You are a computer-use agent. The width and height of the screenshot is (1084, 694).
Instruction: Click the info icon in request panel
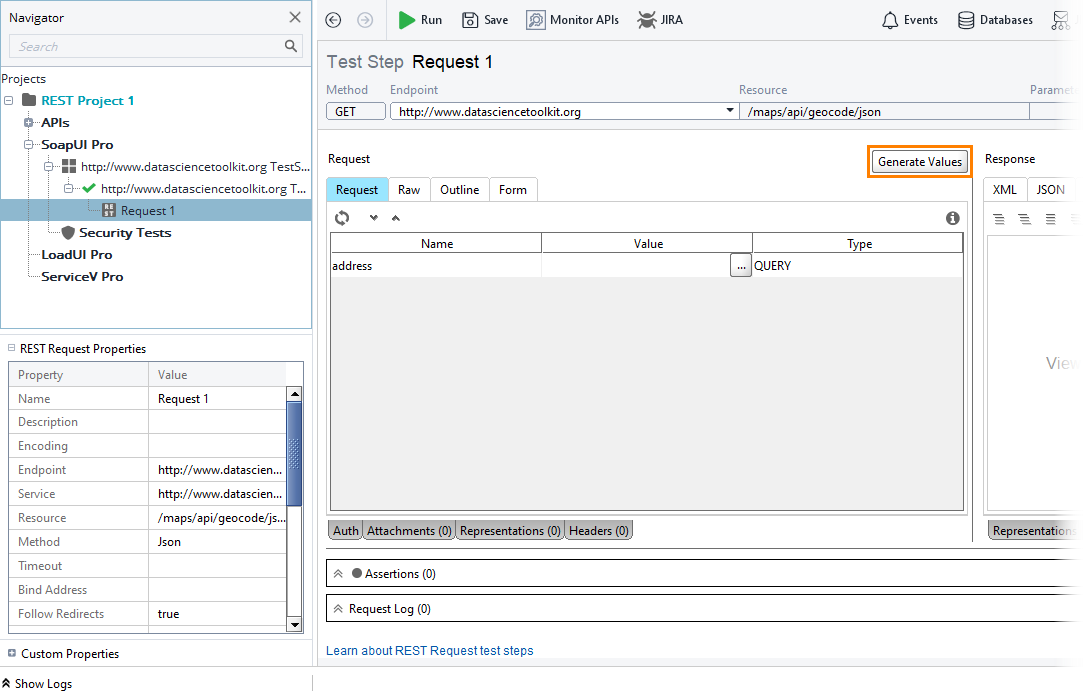pyautogui.click(x=953, y=218)
